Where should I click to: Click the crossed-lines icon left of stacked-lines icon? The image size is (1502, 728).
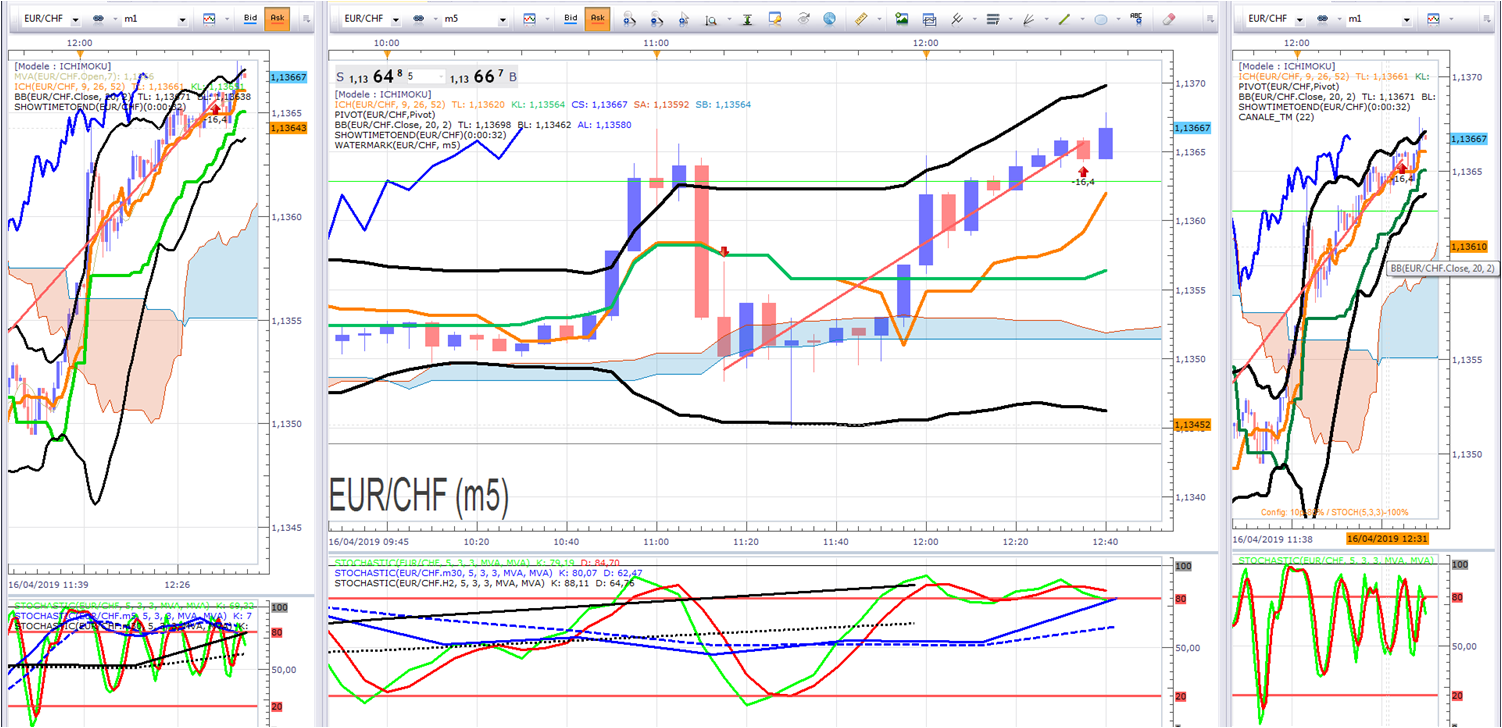click(x=956, y=19)
